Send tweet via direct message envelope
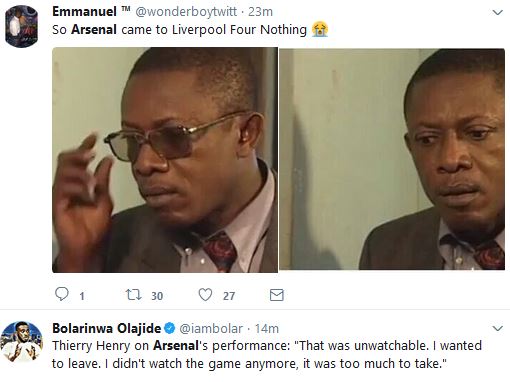 click(x=276, y=295)
